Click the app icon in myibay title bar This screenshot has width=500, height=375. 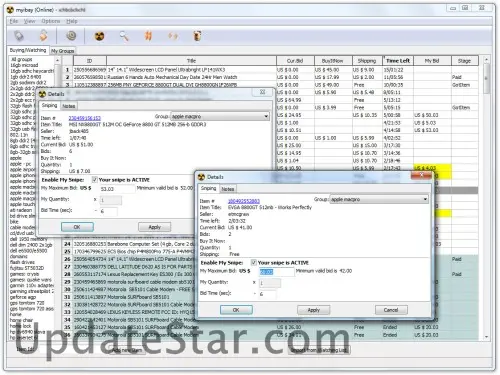pyautogui.click(x=10, y=10)
